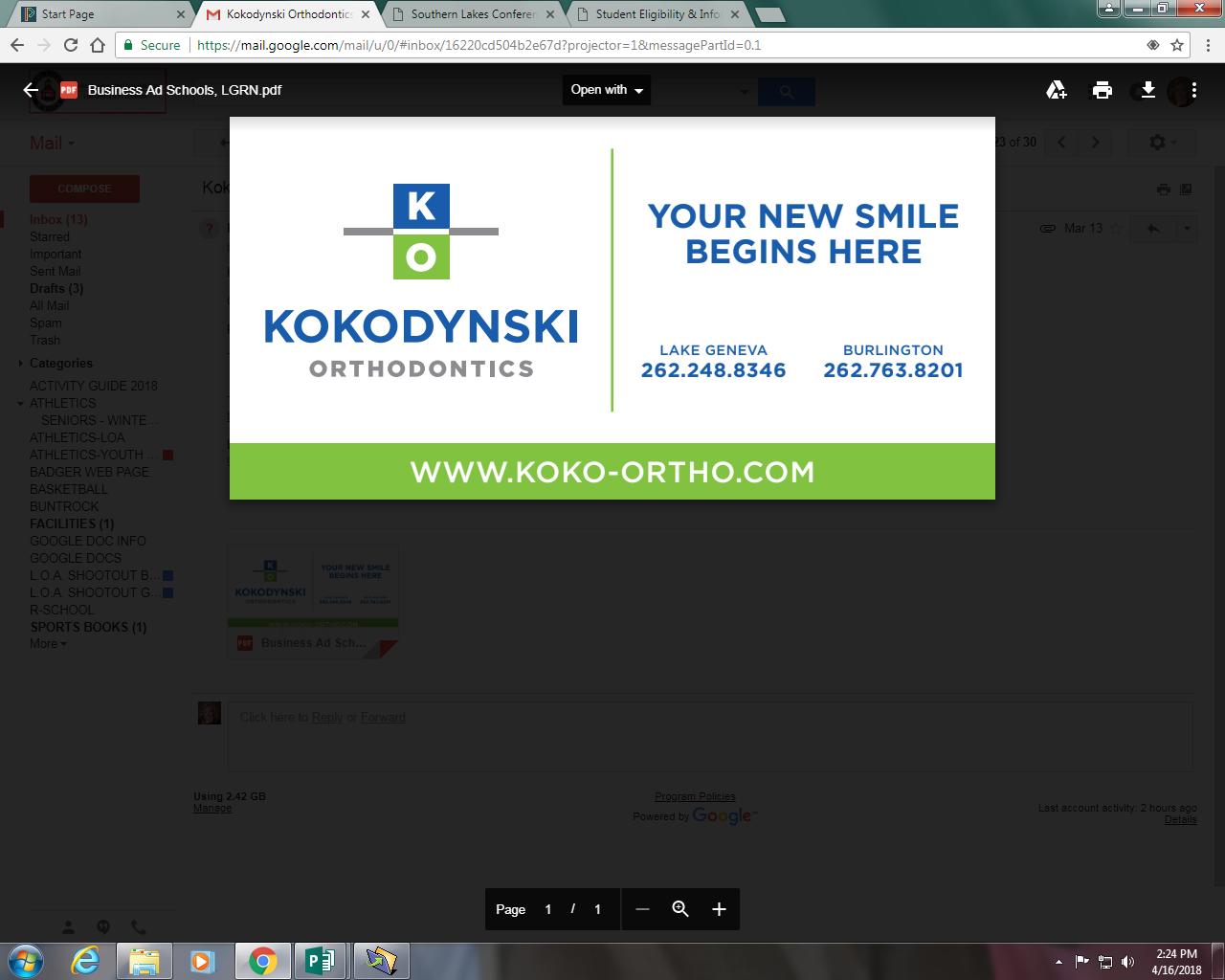Click the volume icon in system tray
The width and height of the screenshot is (1225, 980).
coord(1128,962)
